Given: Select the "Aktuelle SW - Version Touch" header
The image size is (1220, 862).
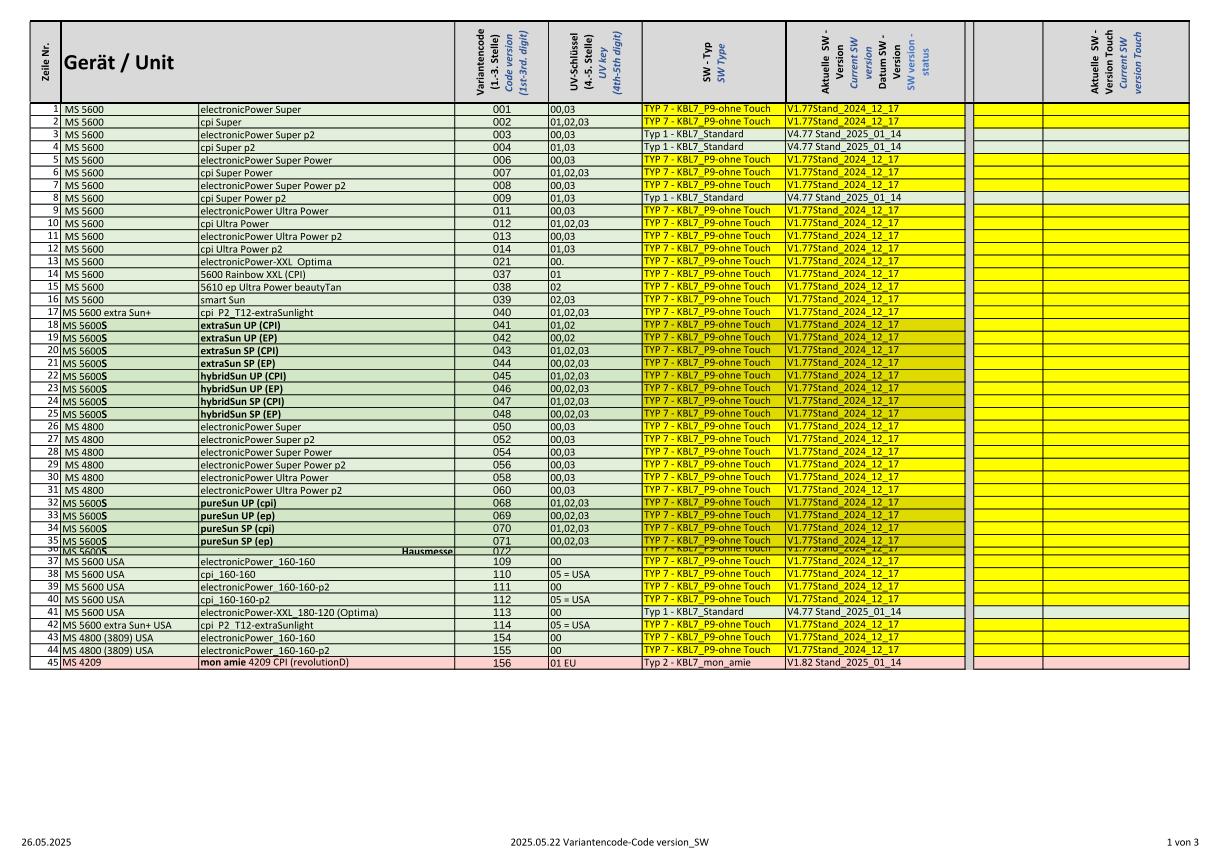Looking at the screenshot, I should point(1116,62).
